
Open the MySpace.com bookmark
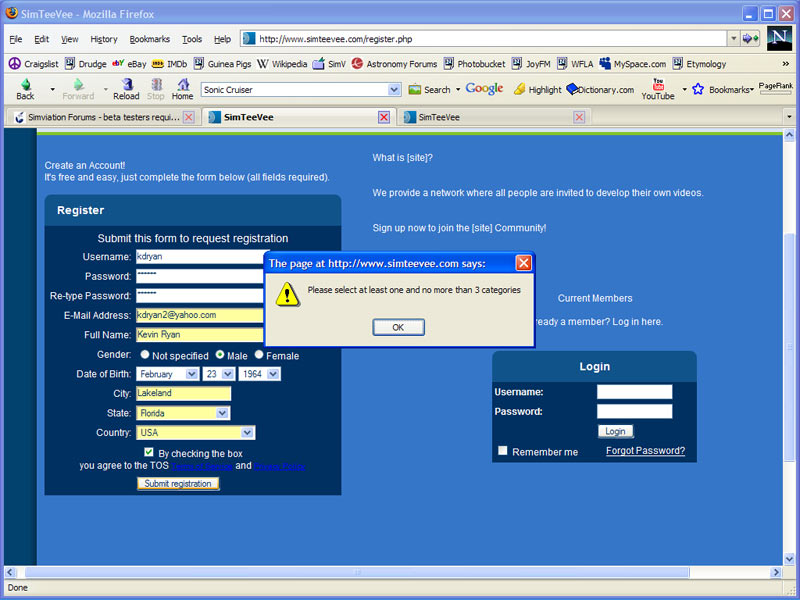coord(633,64)
